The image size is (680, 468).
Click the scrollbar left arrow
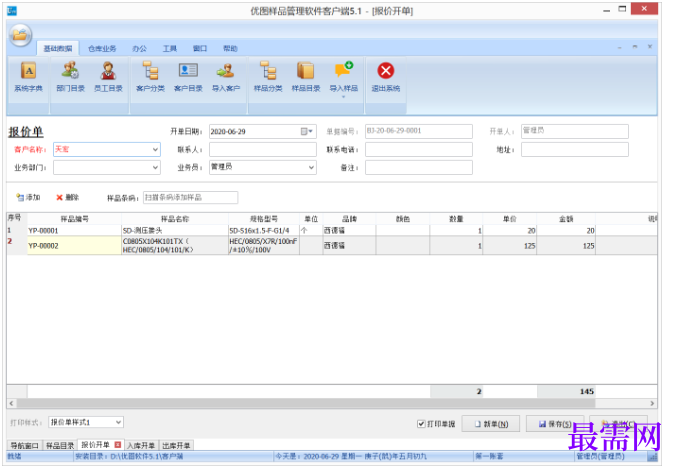click(11, 403)
